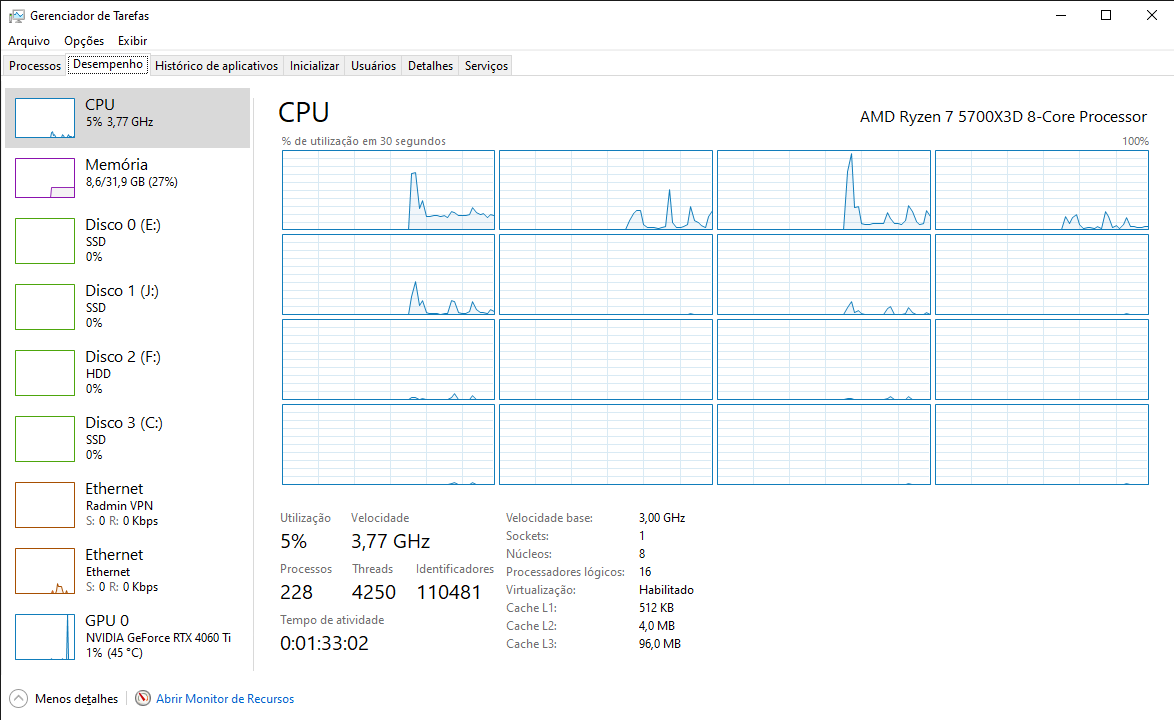Click the Cache L3 96,0 MB value
The height and width of the screenshot is (720, 1174).
coord(660,644)
